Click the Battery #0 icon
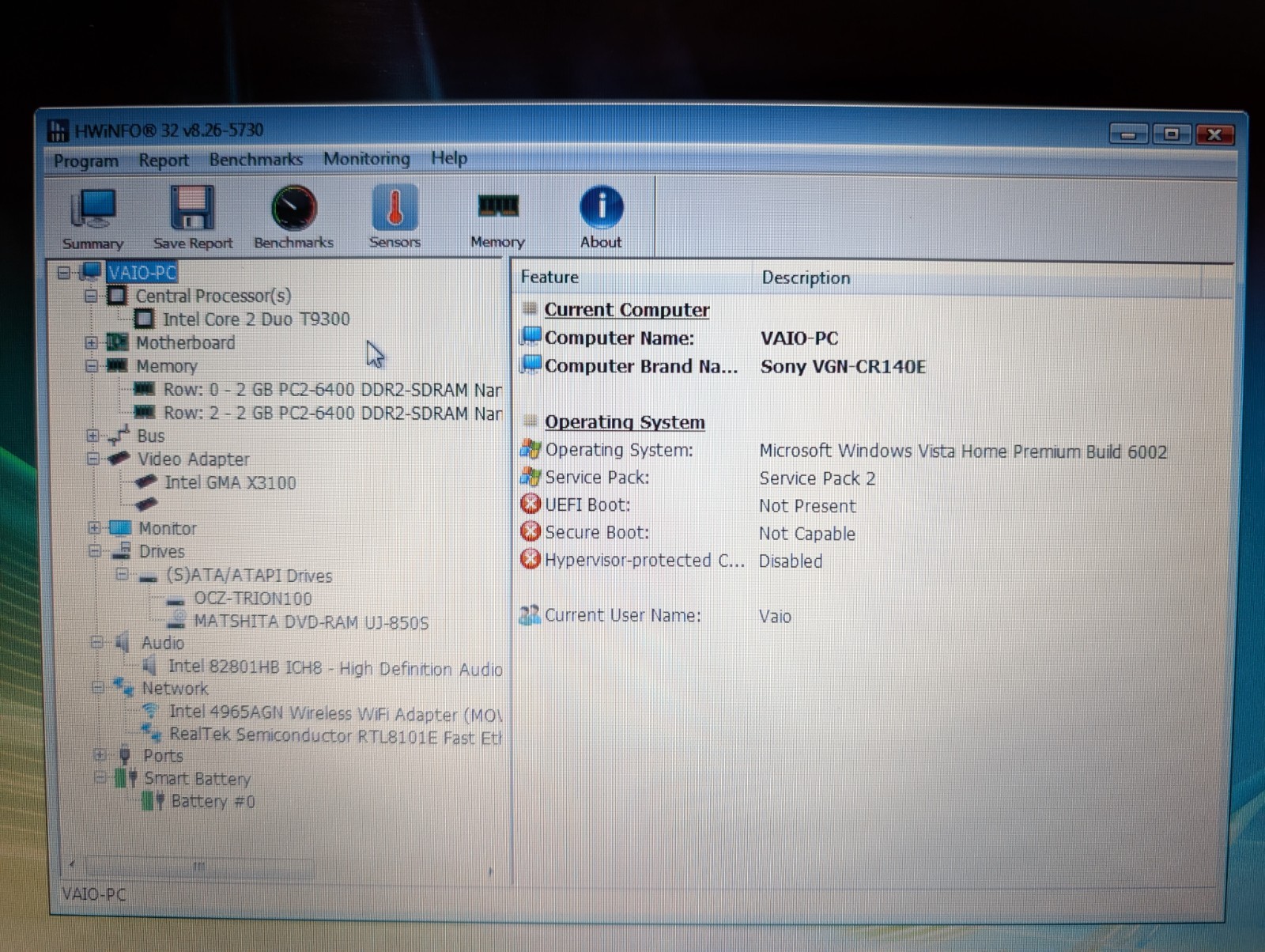This screenshot has height=952, width=1265. [153, 801]
